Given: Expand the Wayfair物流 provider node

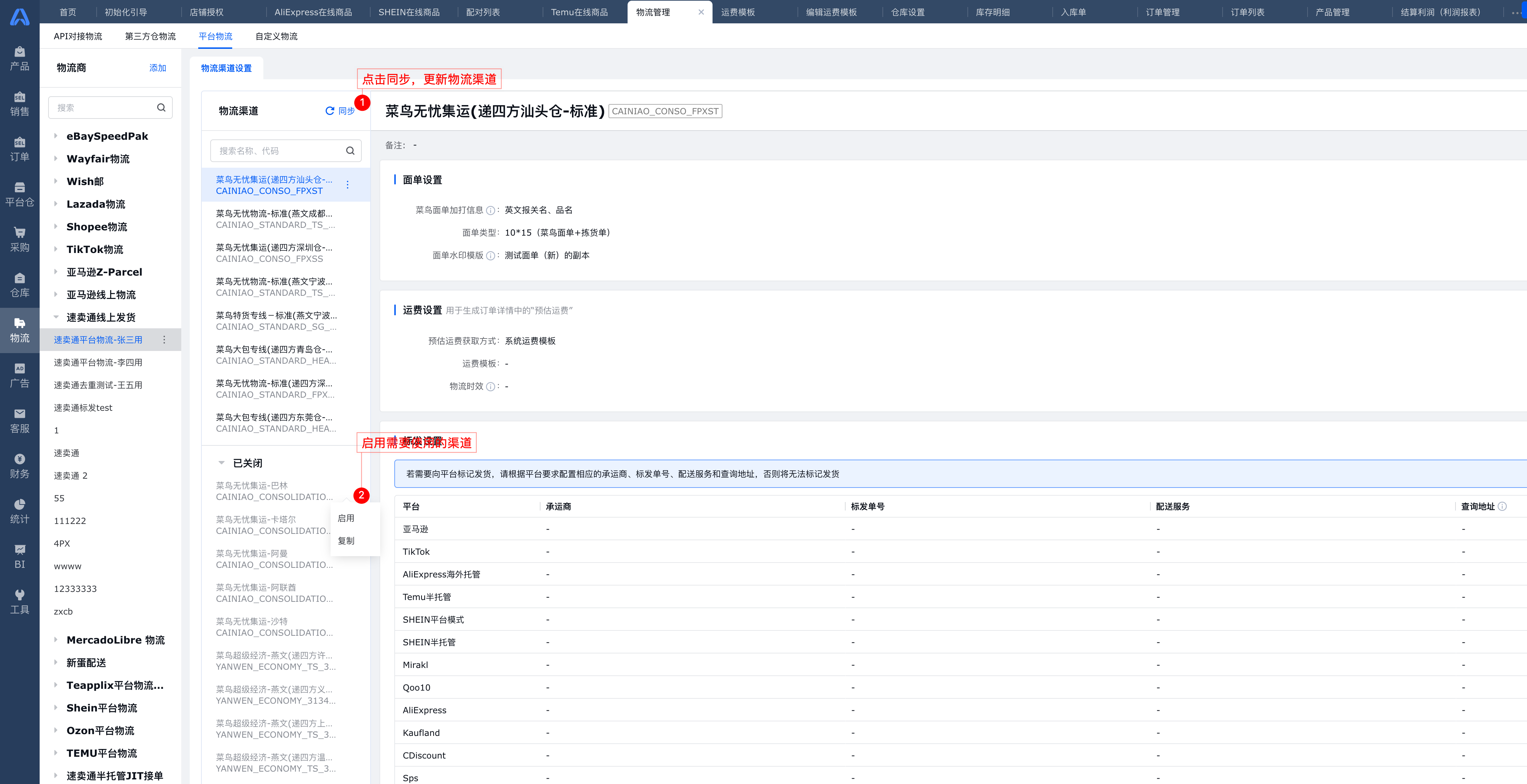Looking at the screenshot, I should click(56, 159).
